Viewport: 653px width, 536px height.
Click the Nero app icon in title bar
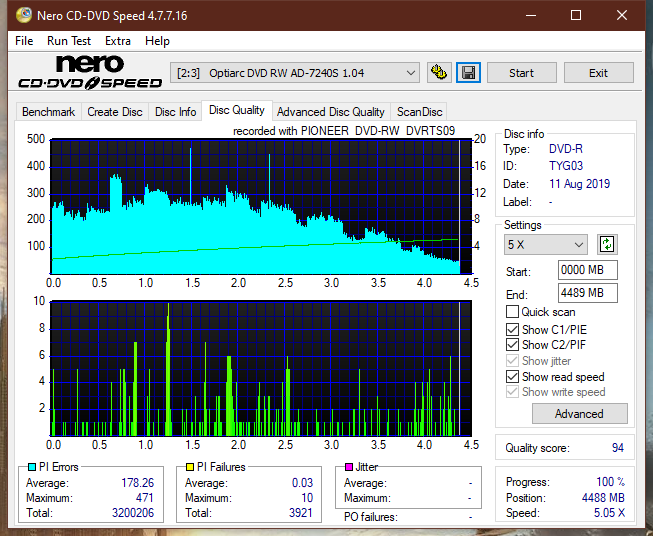[x=24, y=15]
